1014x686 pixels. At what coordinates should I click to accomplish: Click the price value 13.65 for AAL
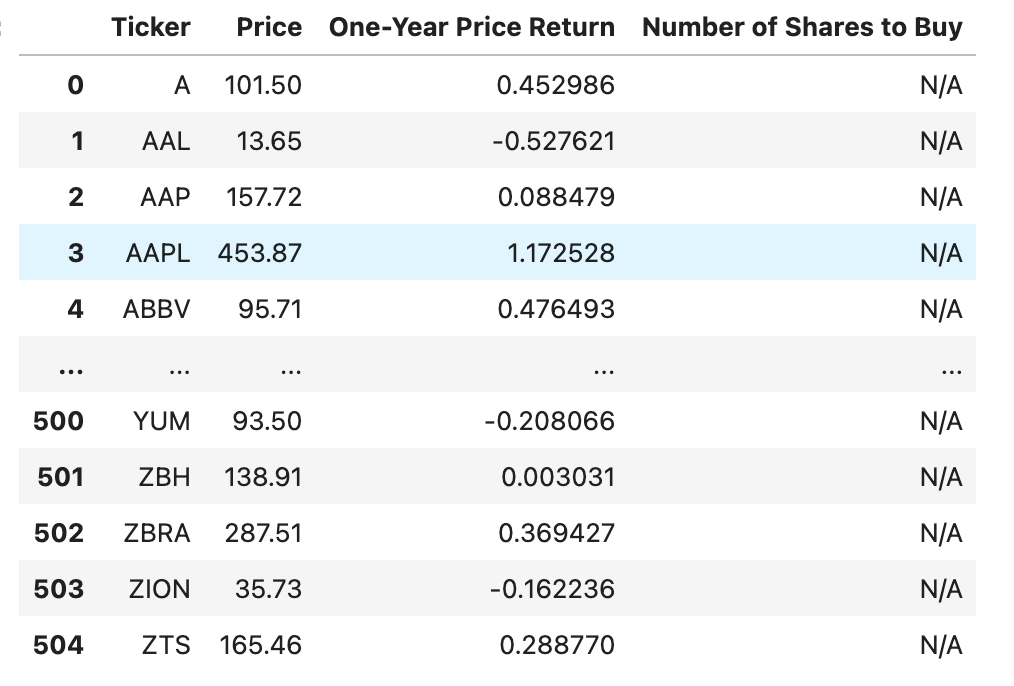[x=270, y=141]
